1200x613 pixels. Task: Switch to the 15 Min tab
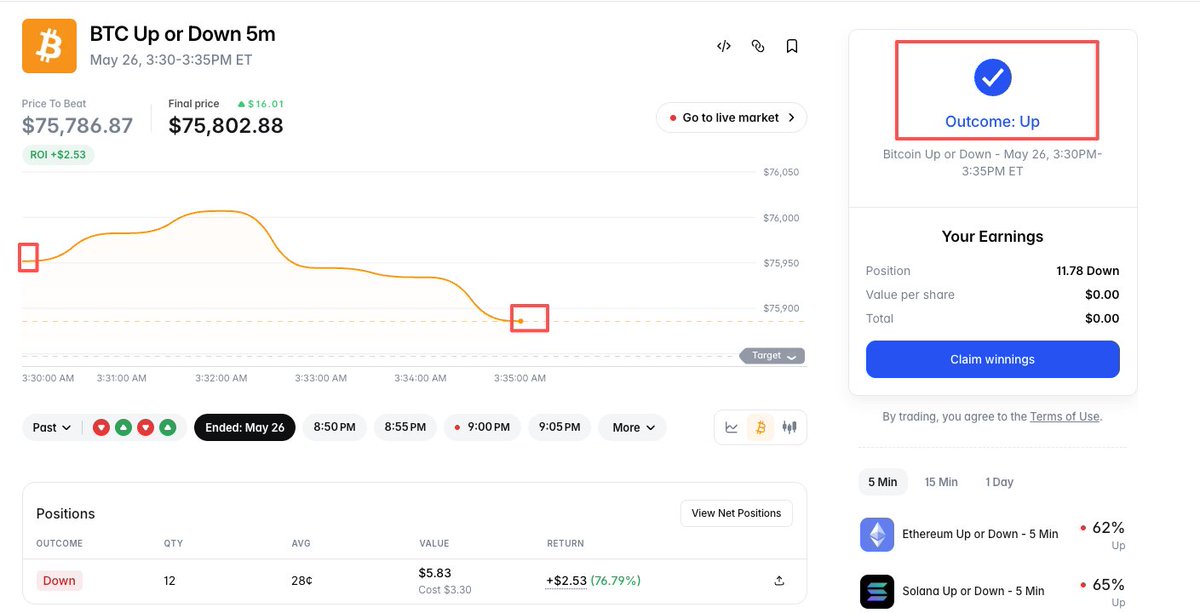pos(941,482)
